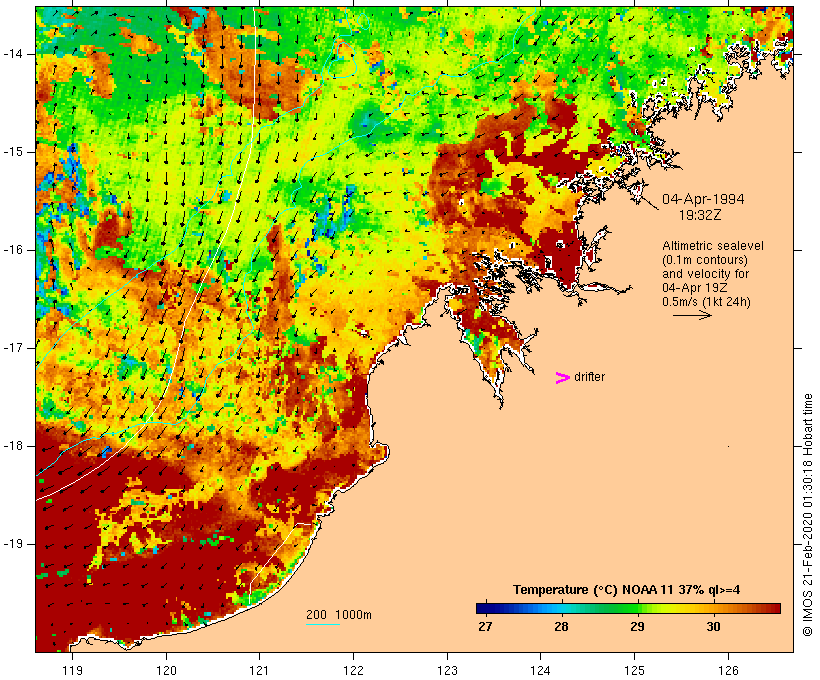Click latitude axis label -15
820x680 pixels.
[13, 152]
